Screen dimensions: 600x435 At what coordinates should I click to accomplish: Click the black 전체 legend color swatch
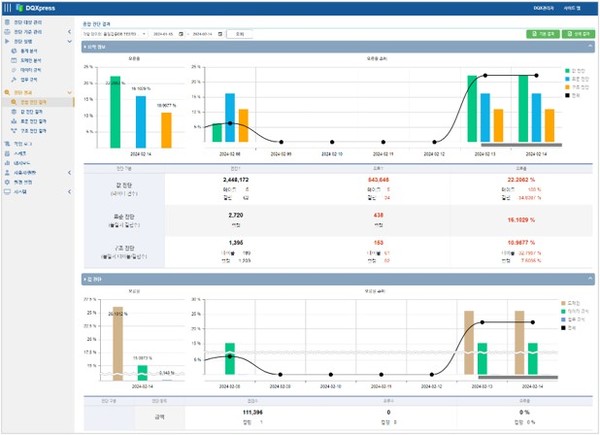pos(567,95)
